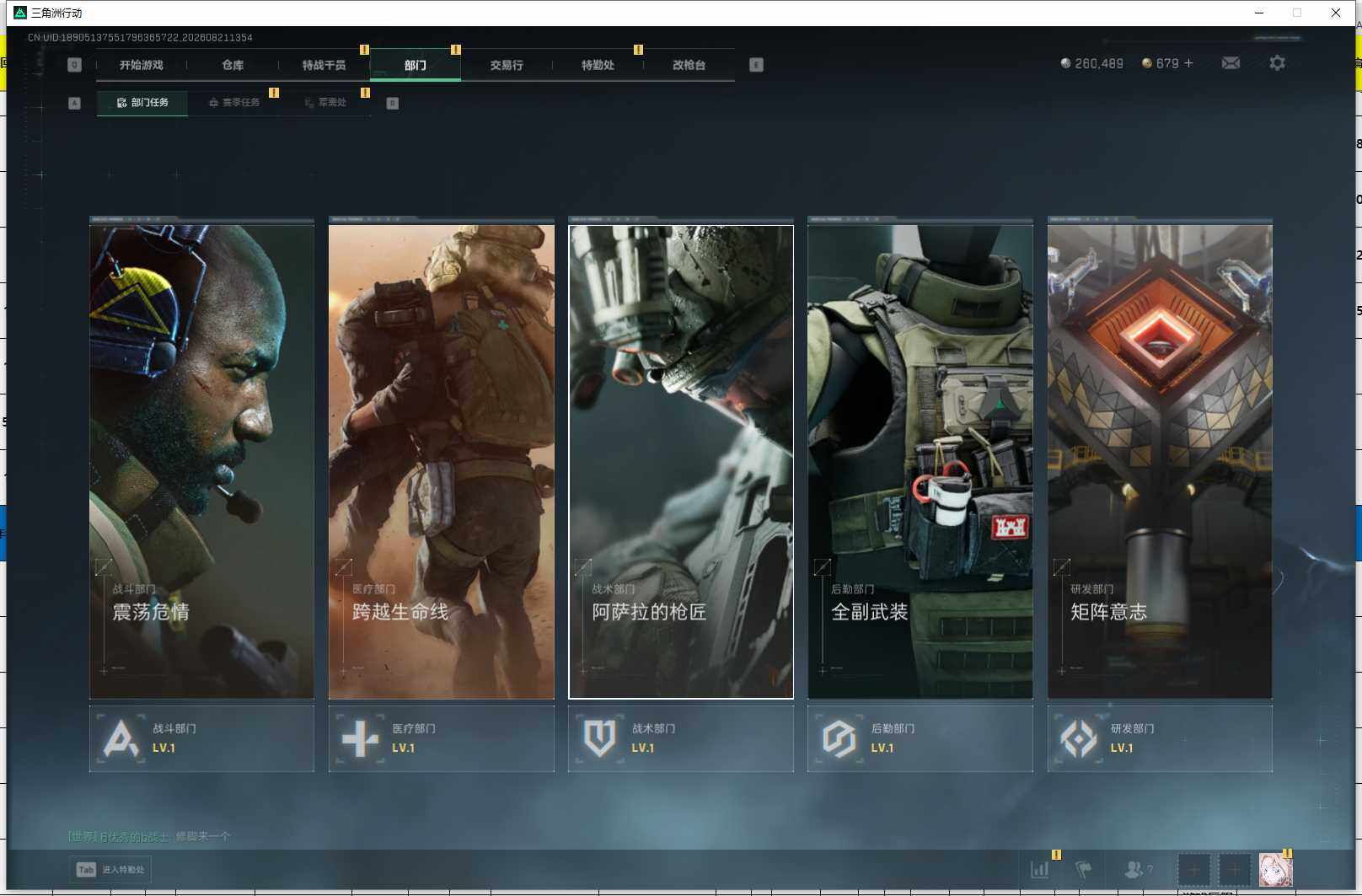Select the 医疗部门 LV.1 panel

coord(441,738)
